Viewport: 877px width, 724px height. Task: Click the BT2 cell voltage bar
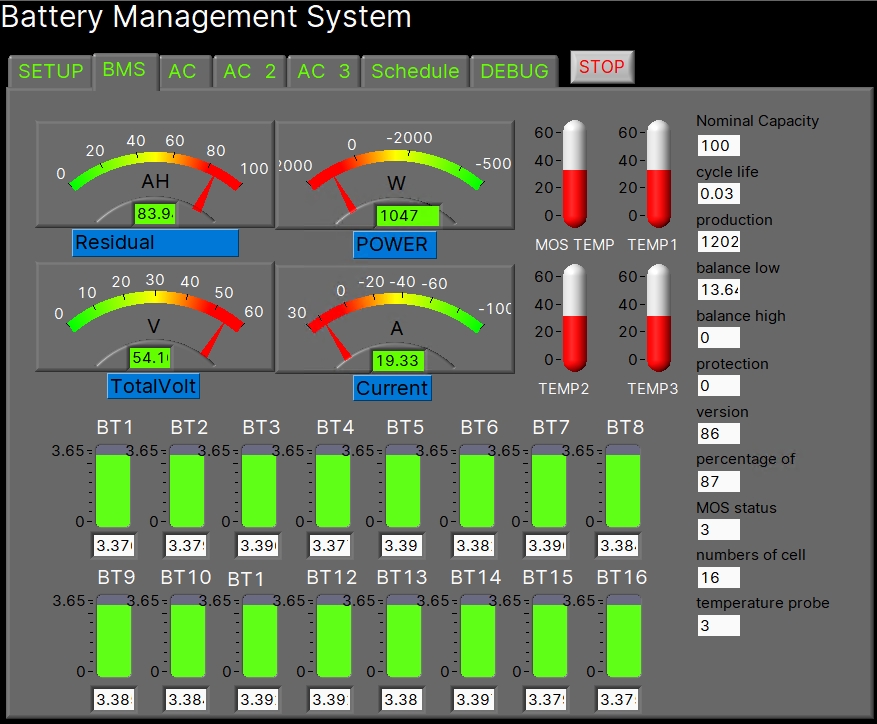click(187, 486)
